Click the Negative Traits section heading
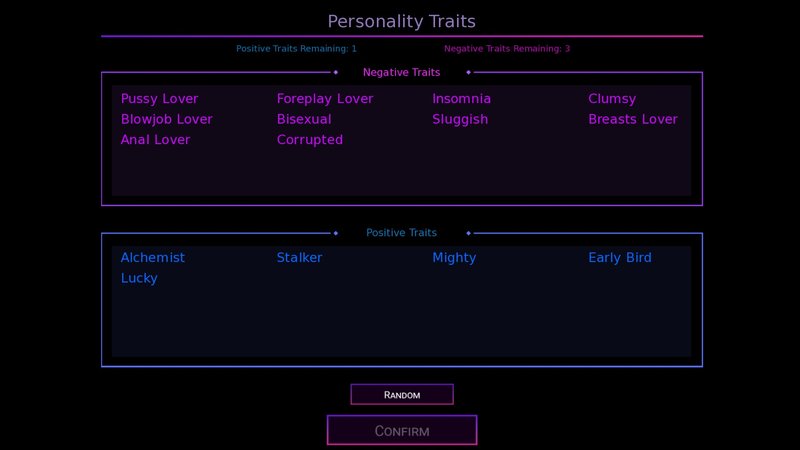The height and width of the screenshot is (450, 800). coord(402,72)
